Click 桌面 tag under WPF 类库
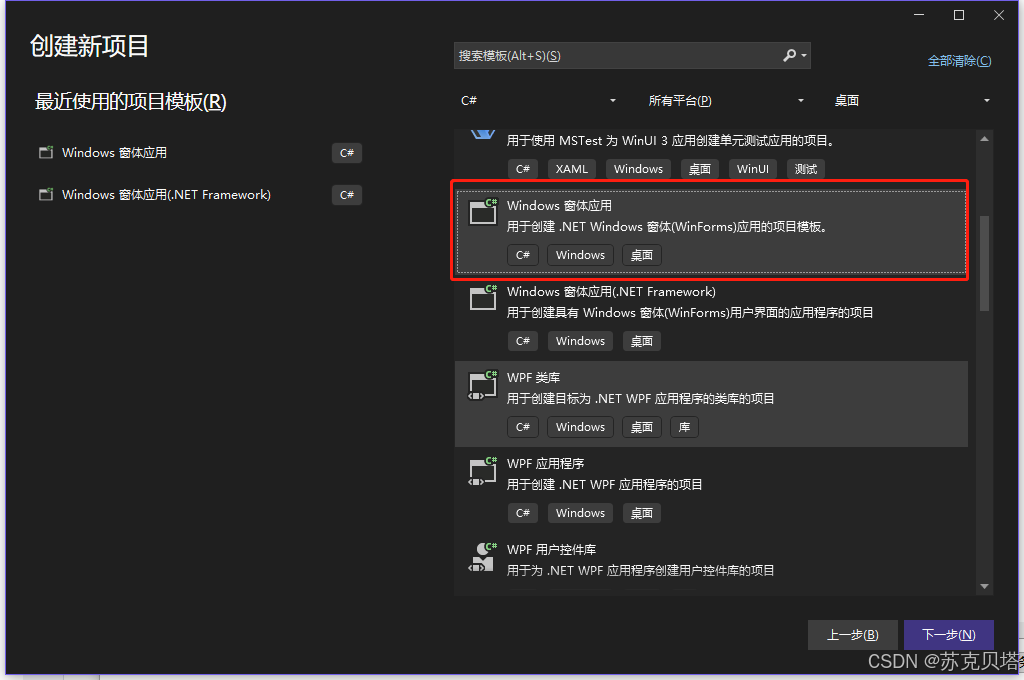 [642, 427]
